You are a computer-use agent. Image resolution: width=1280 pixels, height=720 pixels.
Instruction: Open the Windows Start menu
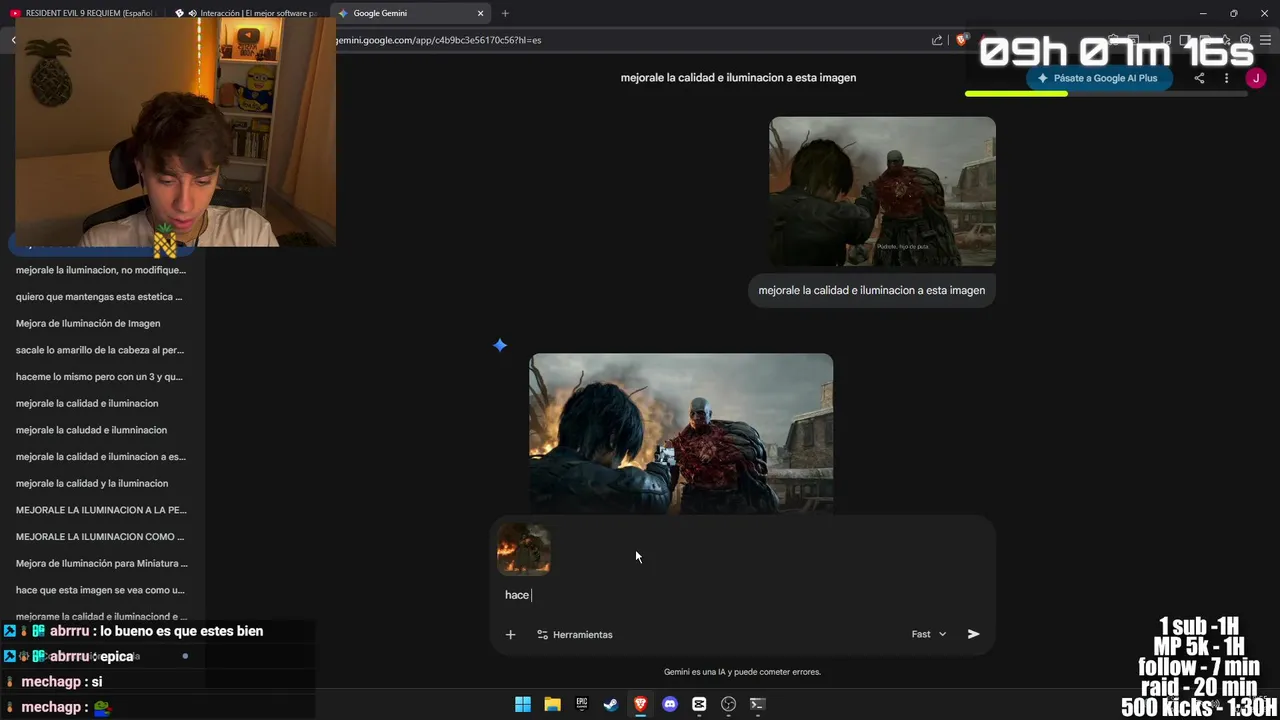523,704
